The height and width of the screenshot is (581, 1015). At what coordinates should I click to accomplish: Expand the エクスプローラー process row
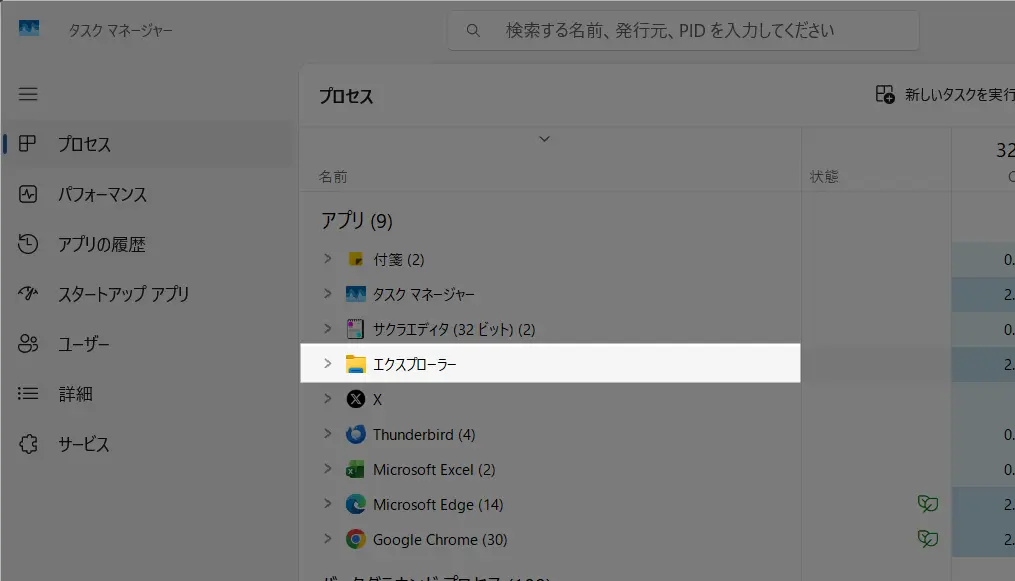coord(327,363)
